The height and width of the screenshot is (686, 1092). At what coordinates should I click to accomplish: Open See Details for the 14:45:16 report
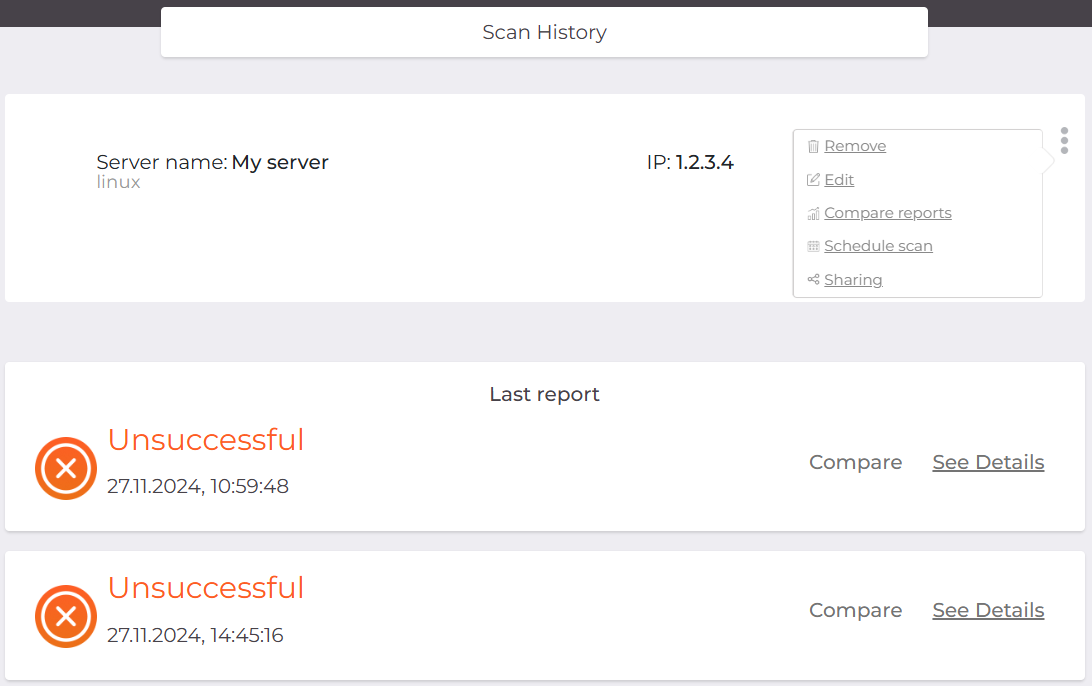pyautogui.click(x=988, y=610)
